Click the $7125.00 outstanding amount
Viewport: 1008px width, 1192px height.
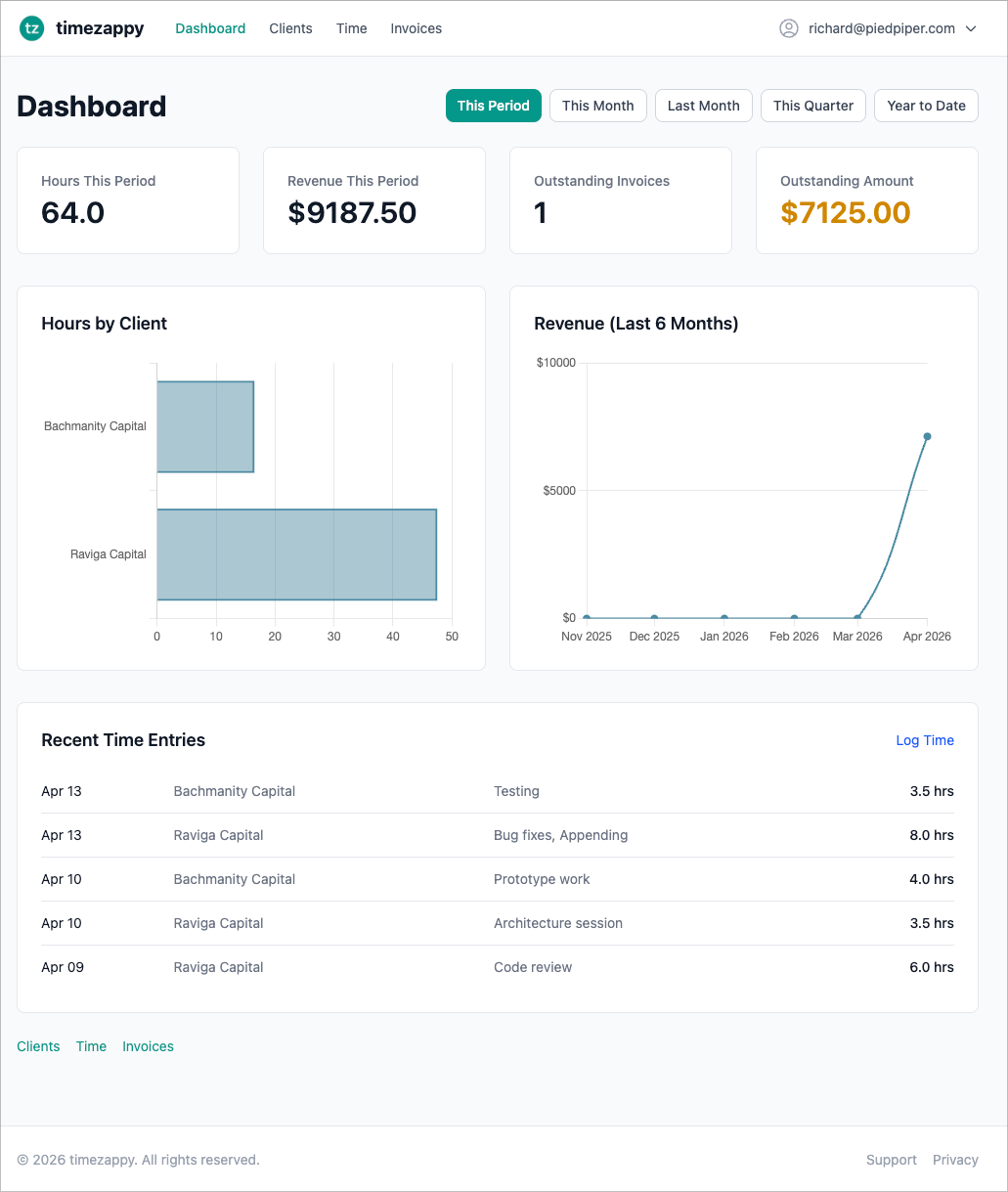(x=846, y=212)
